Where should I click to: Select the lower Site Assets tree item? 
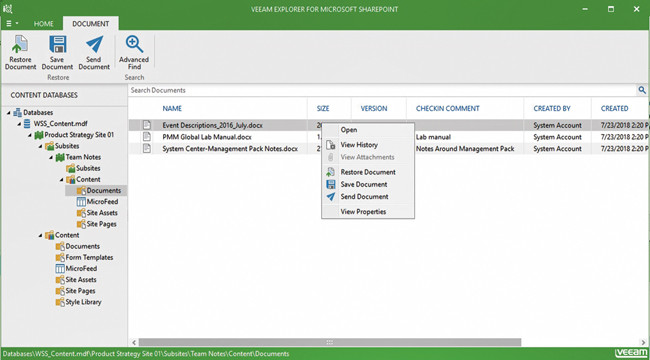76,280
